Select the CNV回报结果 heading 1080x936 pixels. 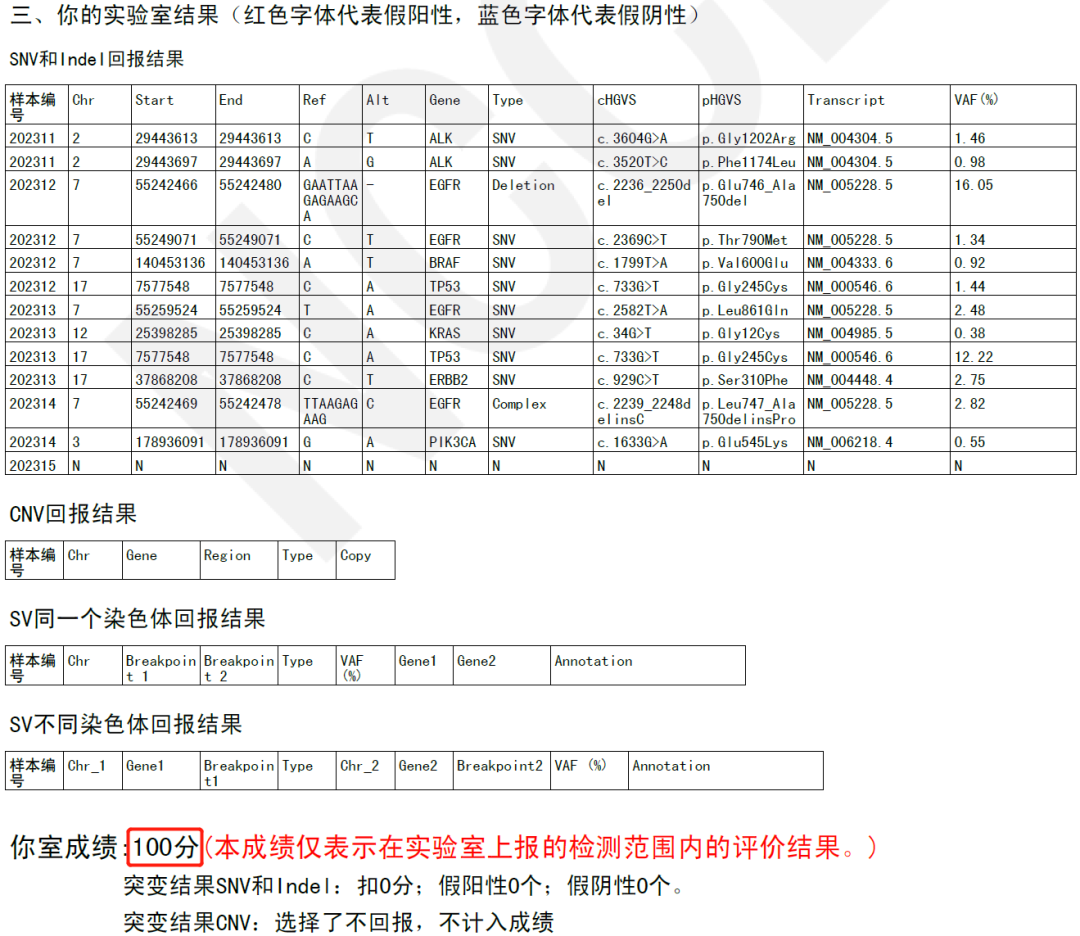[x=72, y=514]
